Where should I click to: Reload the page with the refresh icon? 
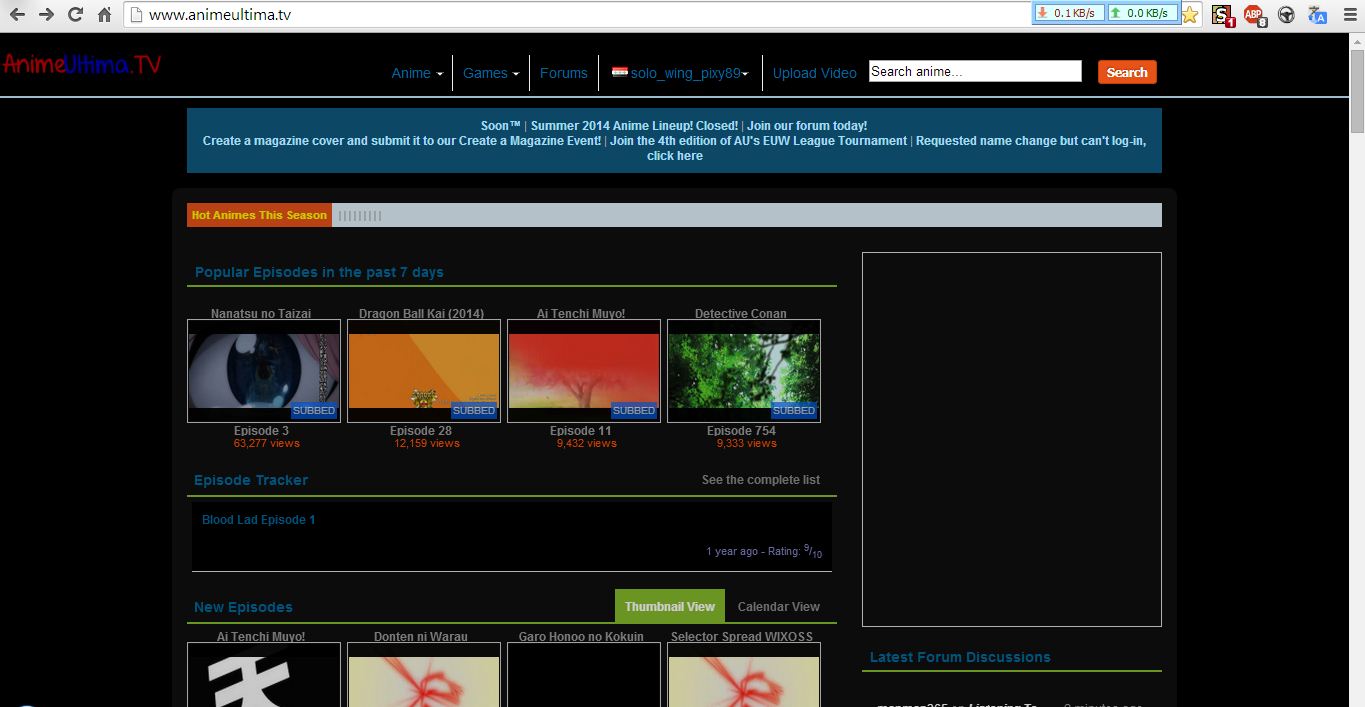75,15
